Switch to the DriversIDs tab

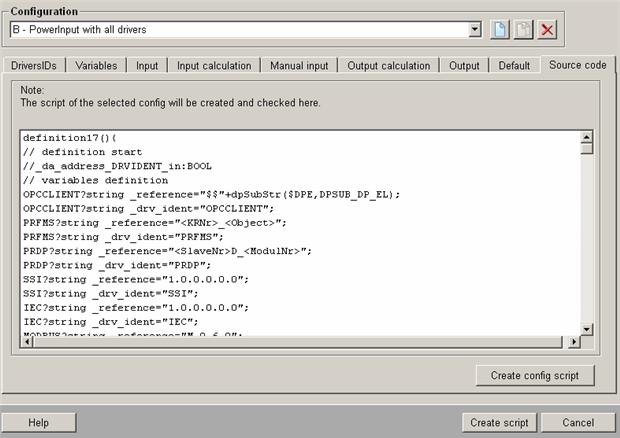click(x=35, y=66)
